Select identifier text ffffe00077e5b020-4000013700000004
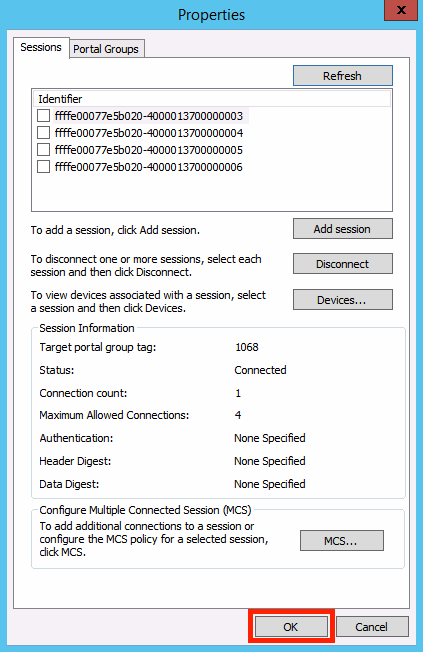The image size is (423, 652). click(148, 133)
